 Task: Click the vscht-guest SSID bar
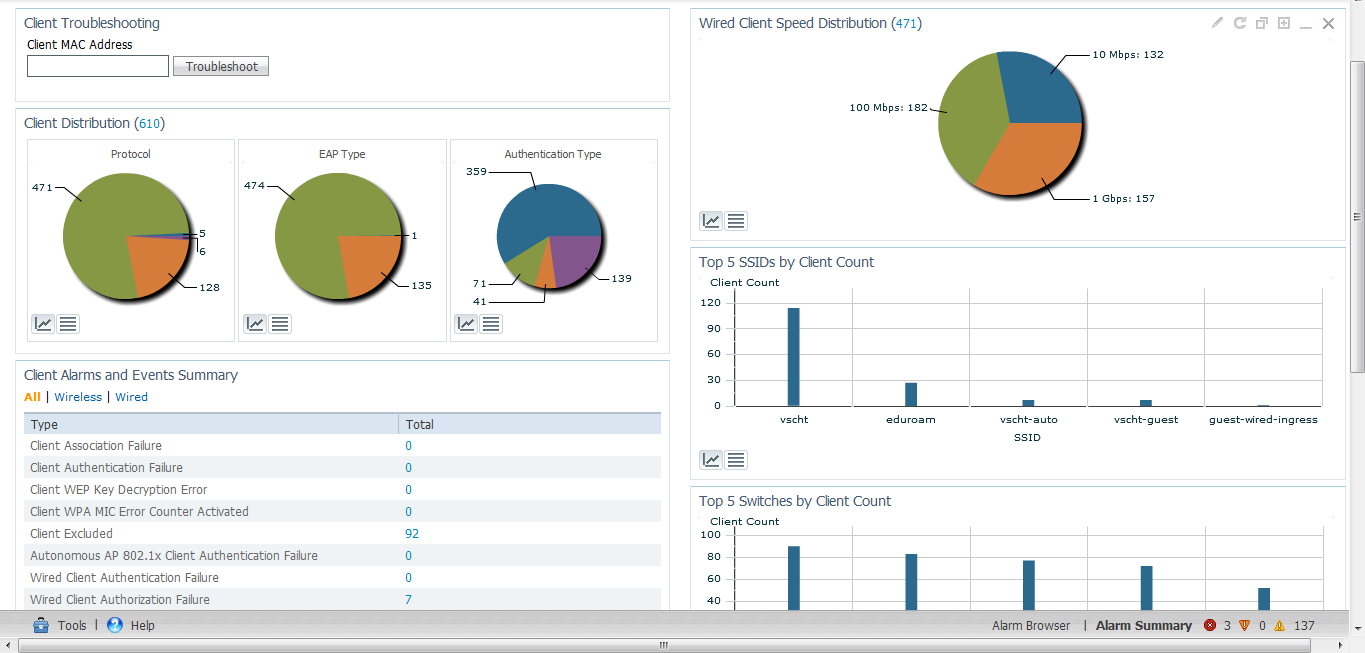(1146, 403)
